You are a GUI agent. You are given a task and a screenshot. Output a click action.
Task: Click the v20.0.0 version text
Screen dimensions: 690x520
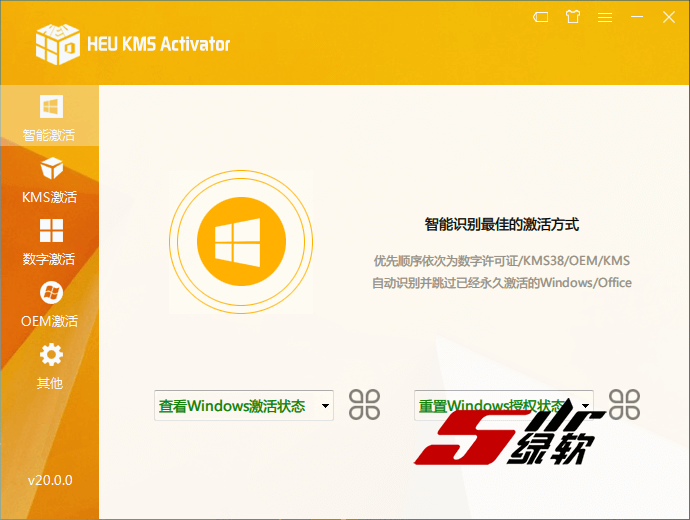click(x=50, y=480)
